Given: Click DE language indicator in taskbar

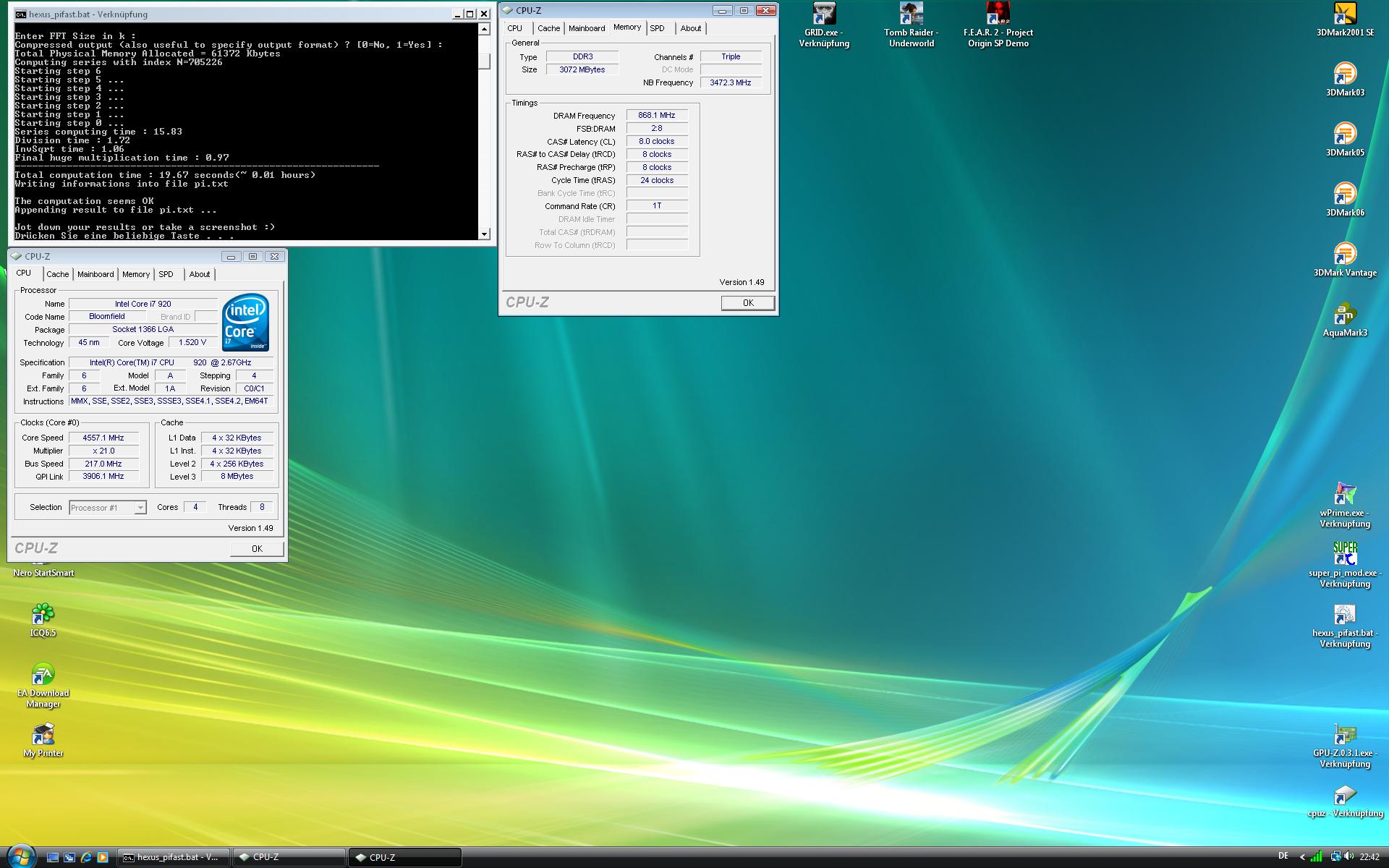Looking at the screenshot, I should (x=1283, y=856).
